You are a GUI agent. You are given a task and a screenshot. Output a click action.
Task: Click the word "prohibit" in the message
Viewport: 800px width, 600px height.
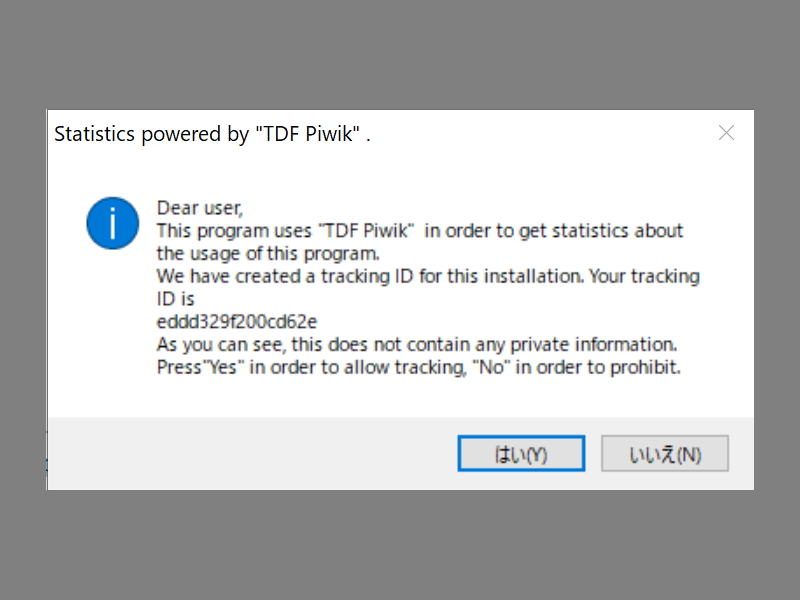[647, 367]
